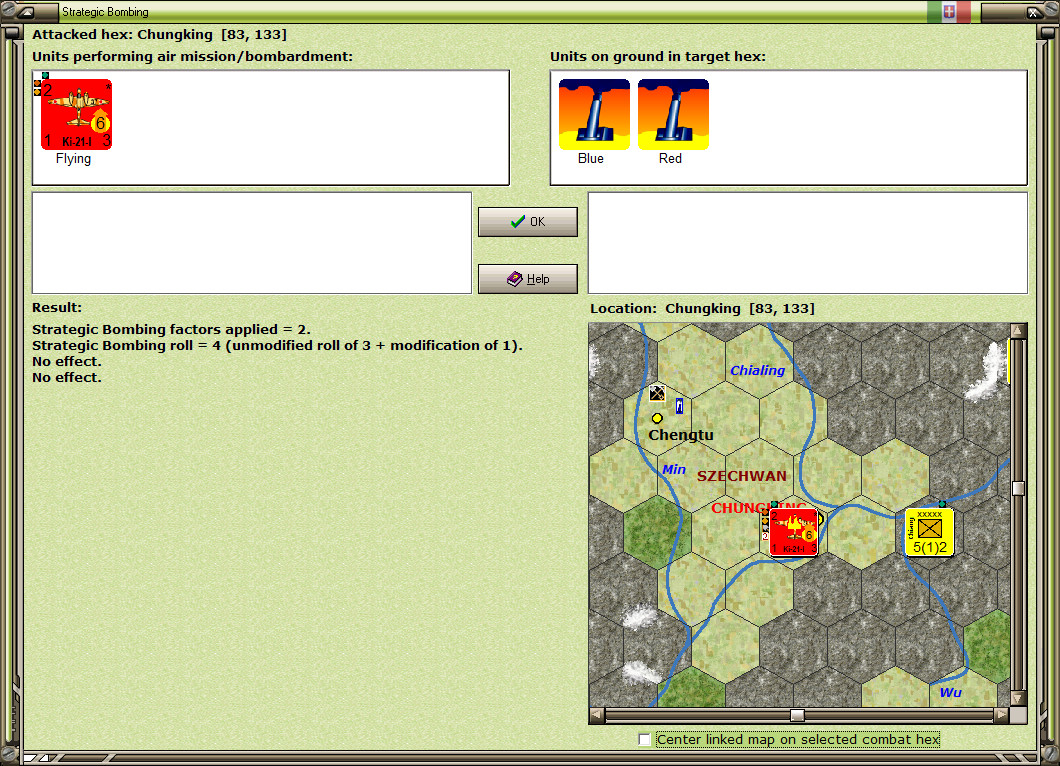Click the map horizontal scrollbar right arrow
This screenshot has height=766, width=1060.
click(x=1002, y=715)
